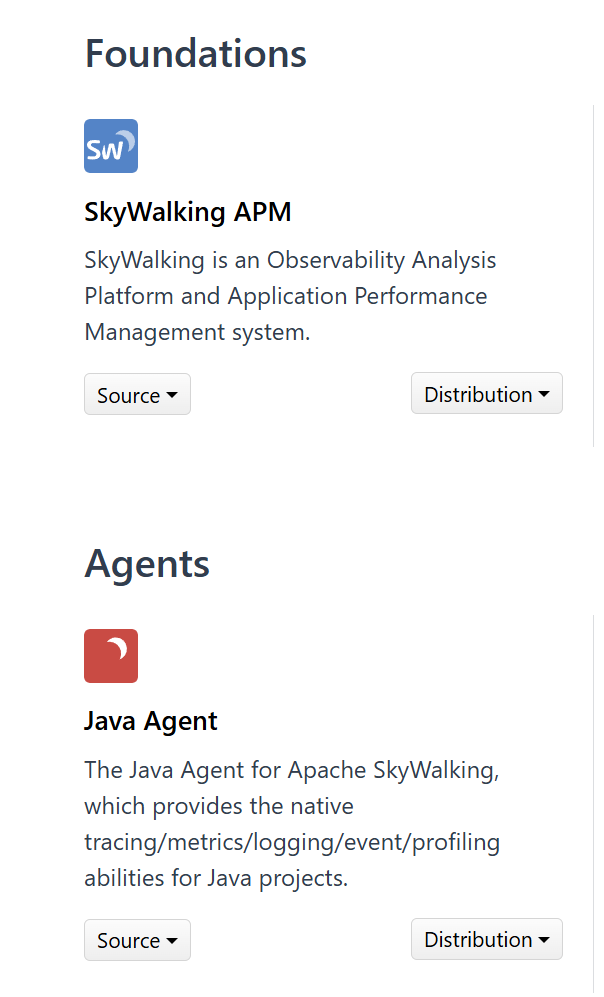Click the SkyWalking Observability Analysis Platform description

[x=291, y=296]
